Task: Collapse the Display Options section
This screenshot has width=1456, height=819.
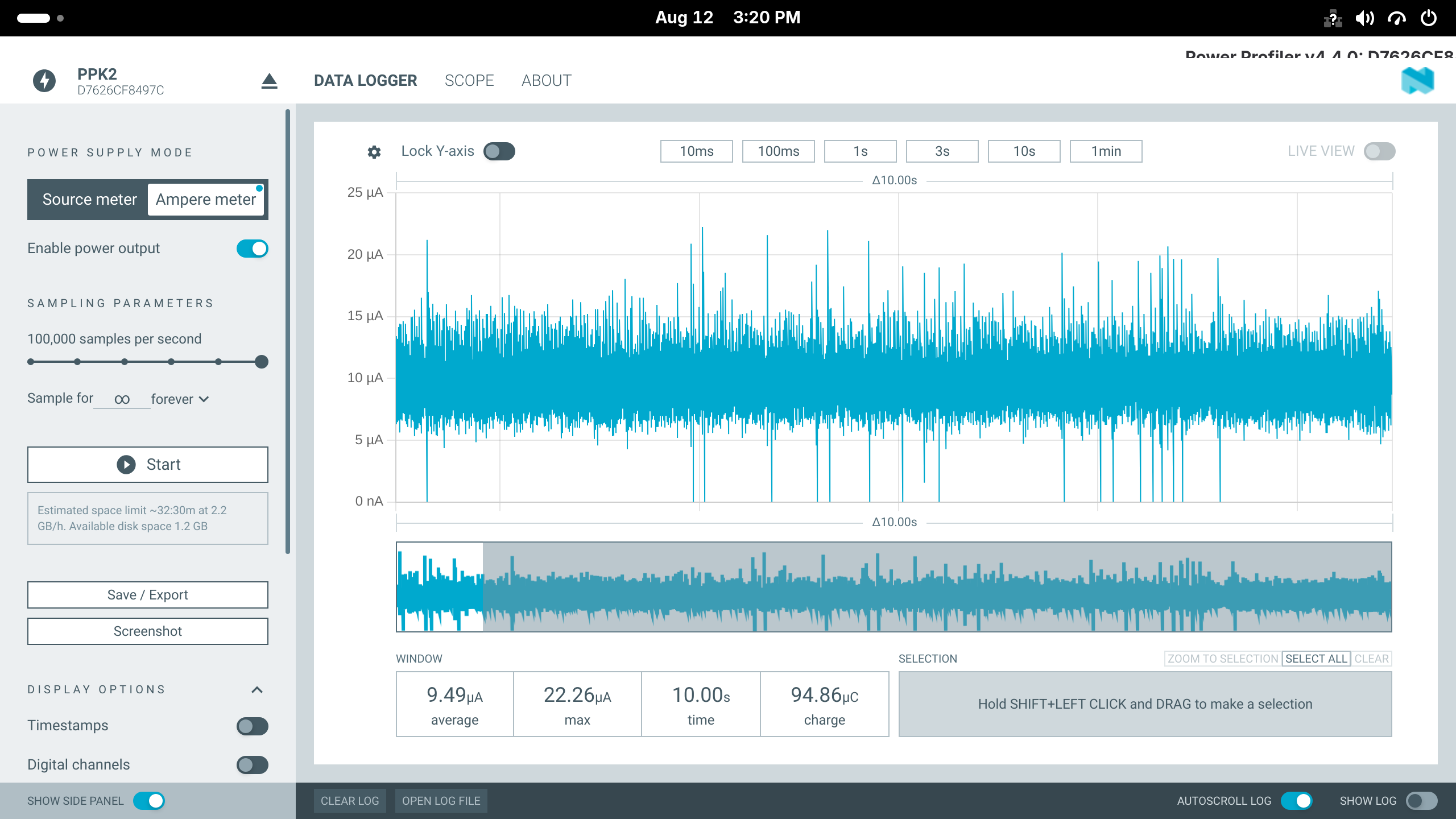Action: pos(257,690)
